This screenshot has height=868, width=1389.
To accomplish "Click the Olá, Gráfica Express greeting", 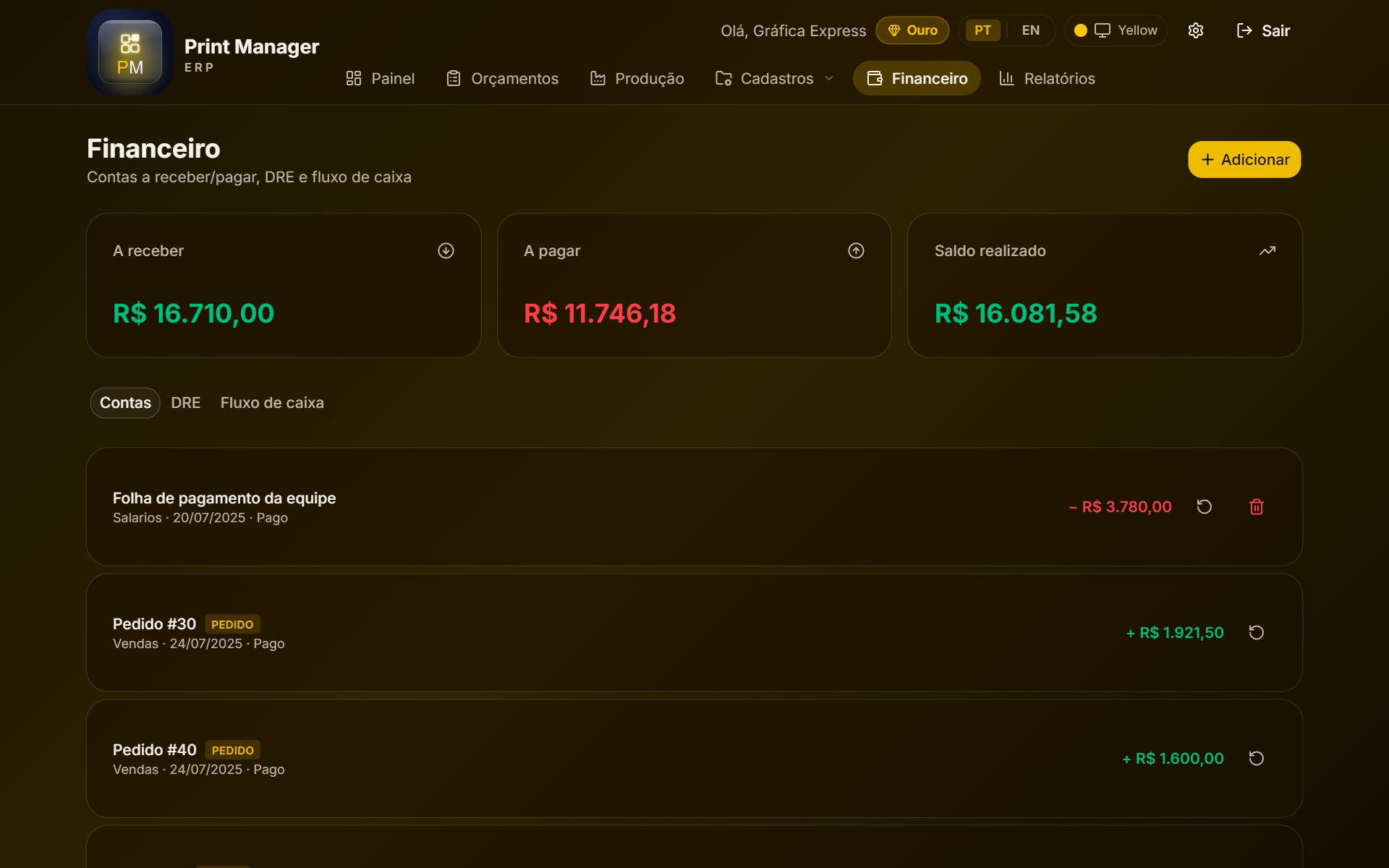I will tap(793, 30).
